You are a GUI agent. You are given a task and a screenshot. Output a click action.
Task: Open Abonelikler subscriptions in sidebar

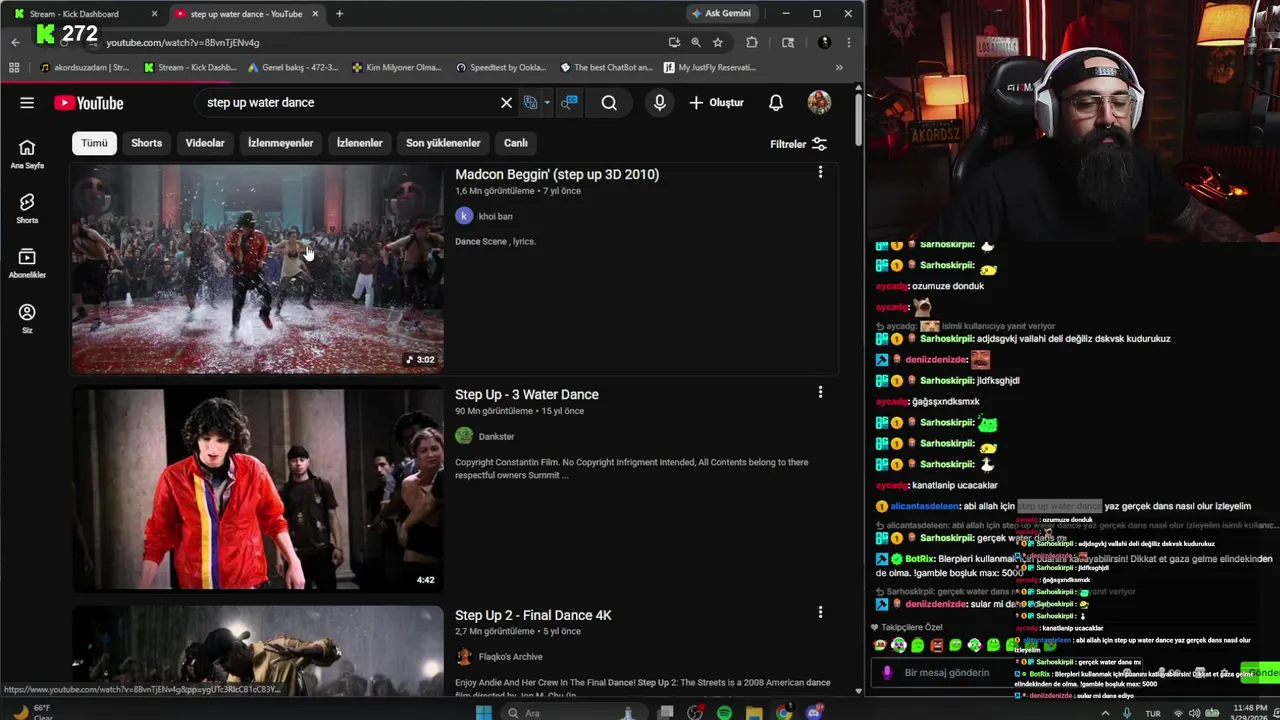(27, 264)
